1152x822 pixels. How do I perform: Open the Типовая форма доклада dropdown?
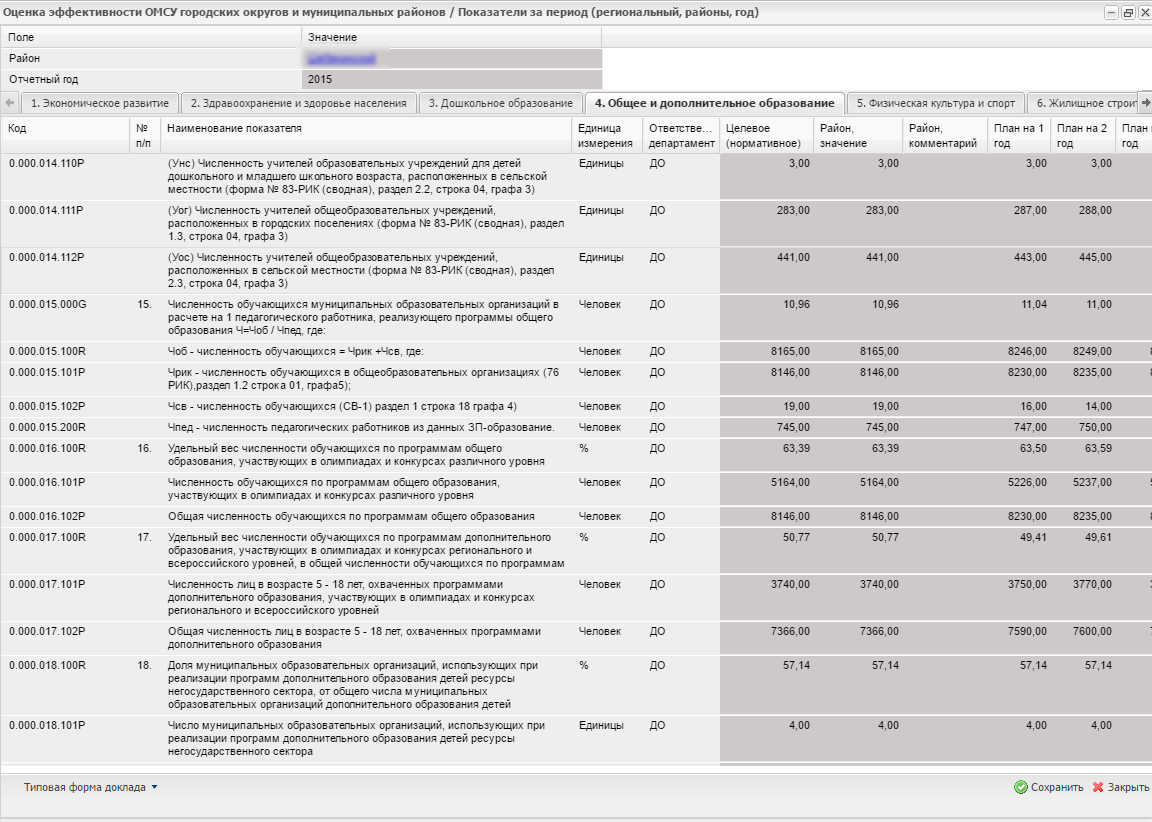point(91,787)
